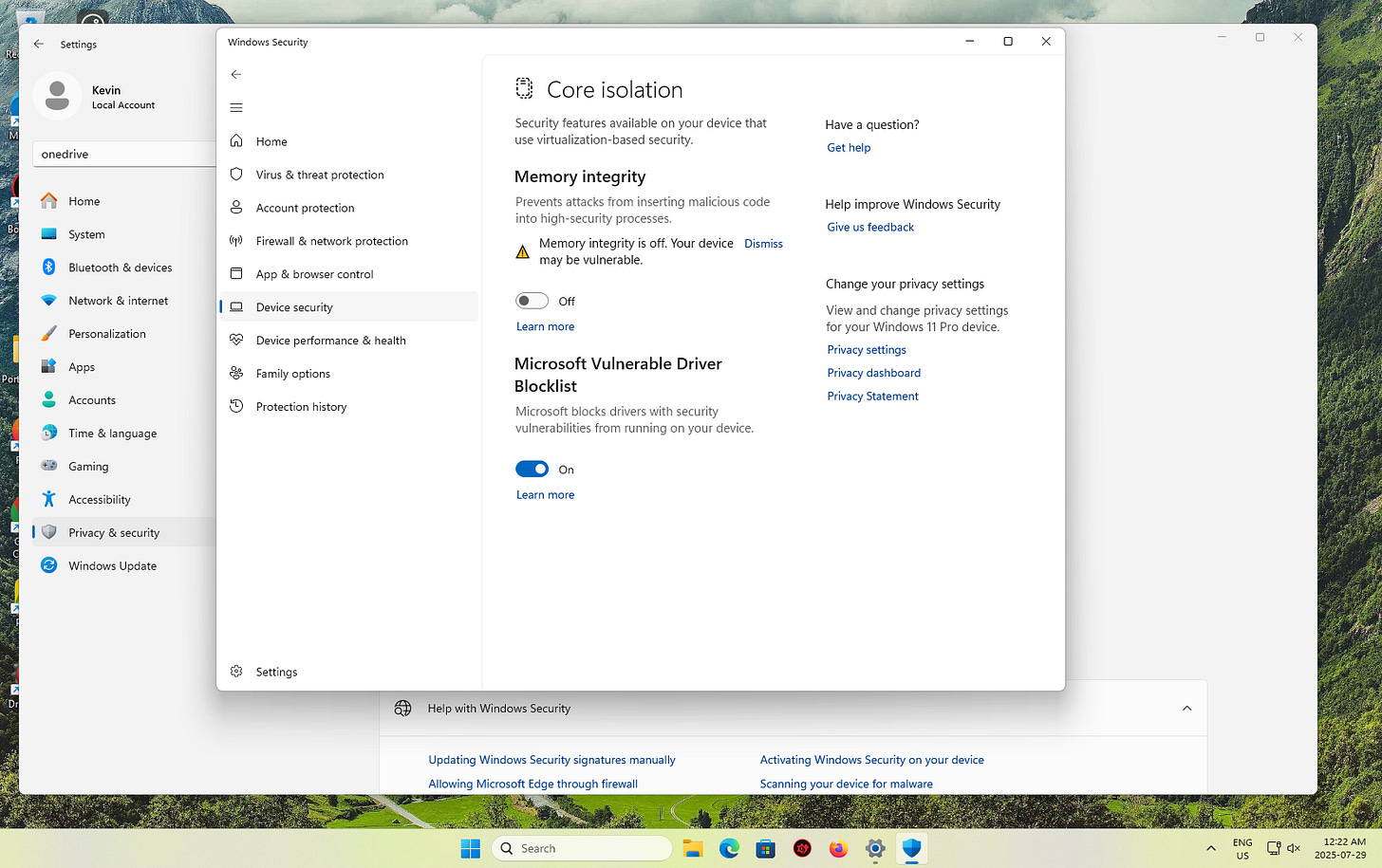Open Device performance & health
The image size is (1382, 868).
[x=349, y=341]
